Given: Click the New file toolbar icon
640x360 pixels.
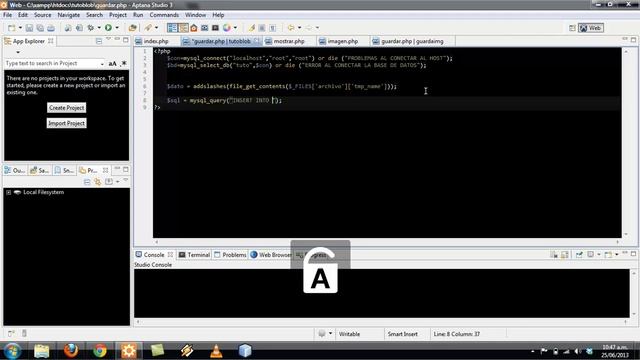Looking at the screenshot, I should pyautogui.click(x=11, y=28).
